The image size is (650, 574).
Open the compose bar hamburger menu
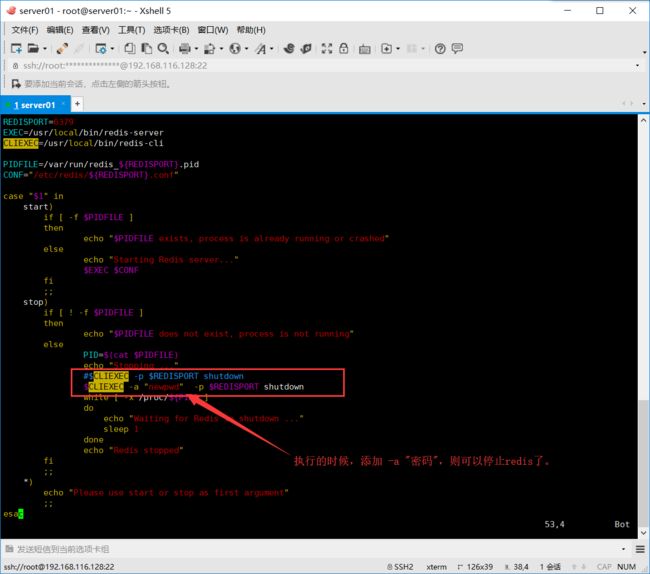pos(640,549)
